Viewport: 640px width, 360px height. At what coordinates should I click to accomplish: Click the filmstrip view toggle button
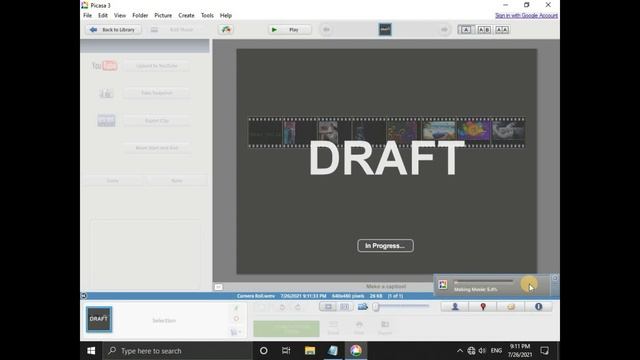[x=328, y=307]
